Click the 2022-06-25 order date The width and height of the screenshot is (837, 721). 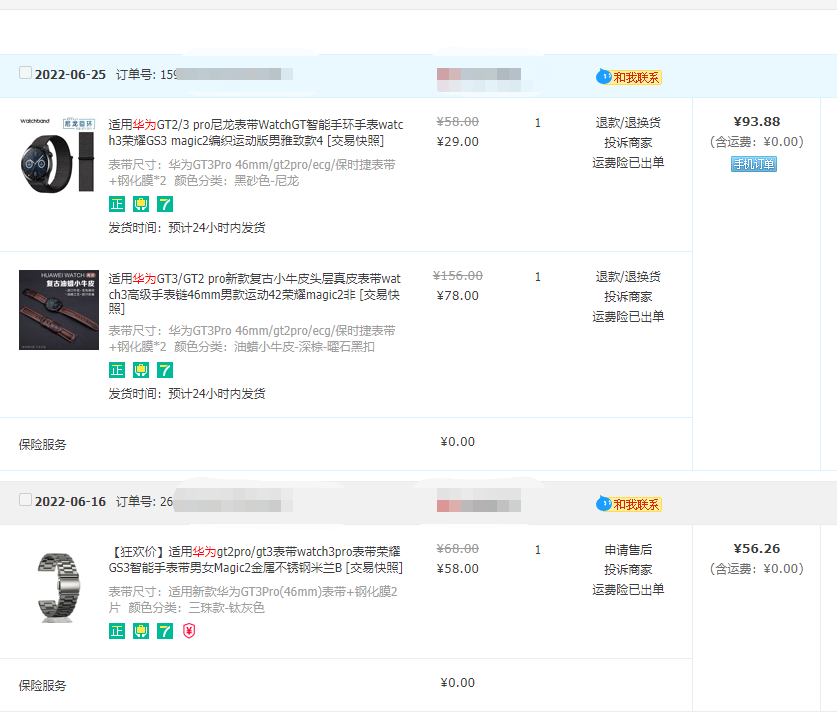70,75
